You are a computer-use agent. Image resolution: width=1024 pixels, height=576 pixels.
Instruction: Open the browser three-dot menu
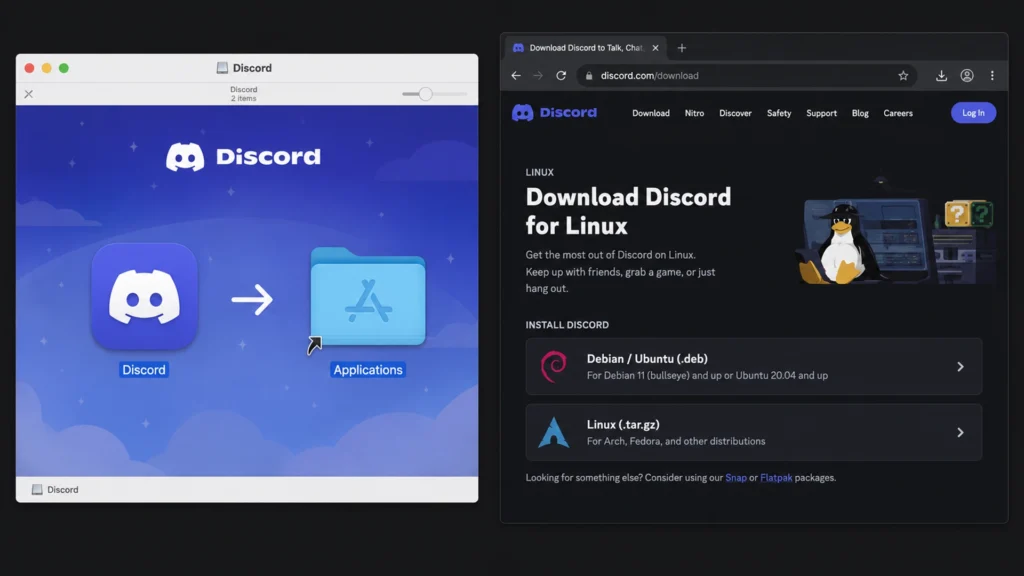coord(992,76)
